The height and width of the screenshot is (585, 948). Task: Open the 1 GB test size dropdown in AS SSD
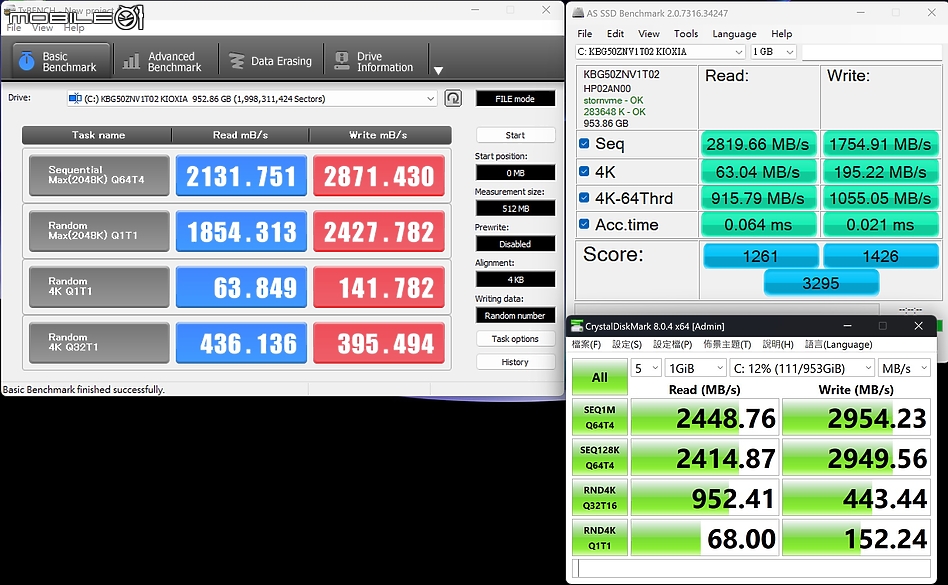tap(773, 52)
